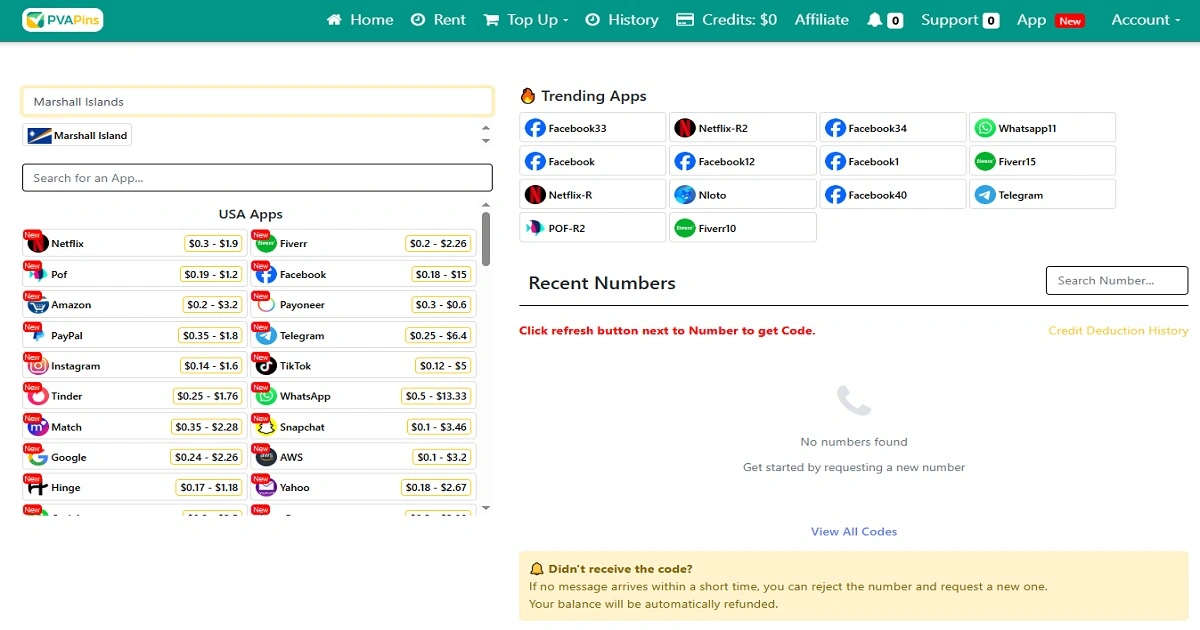The width and height of the screenshot is (1200, 630).
Task: Select the Facebook34 trending app
Action: [x=893, y=128]
